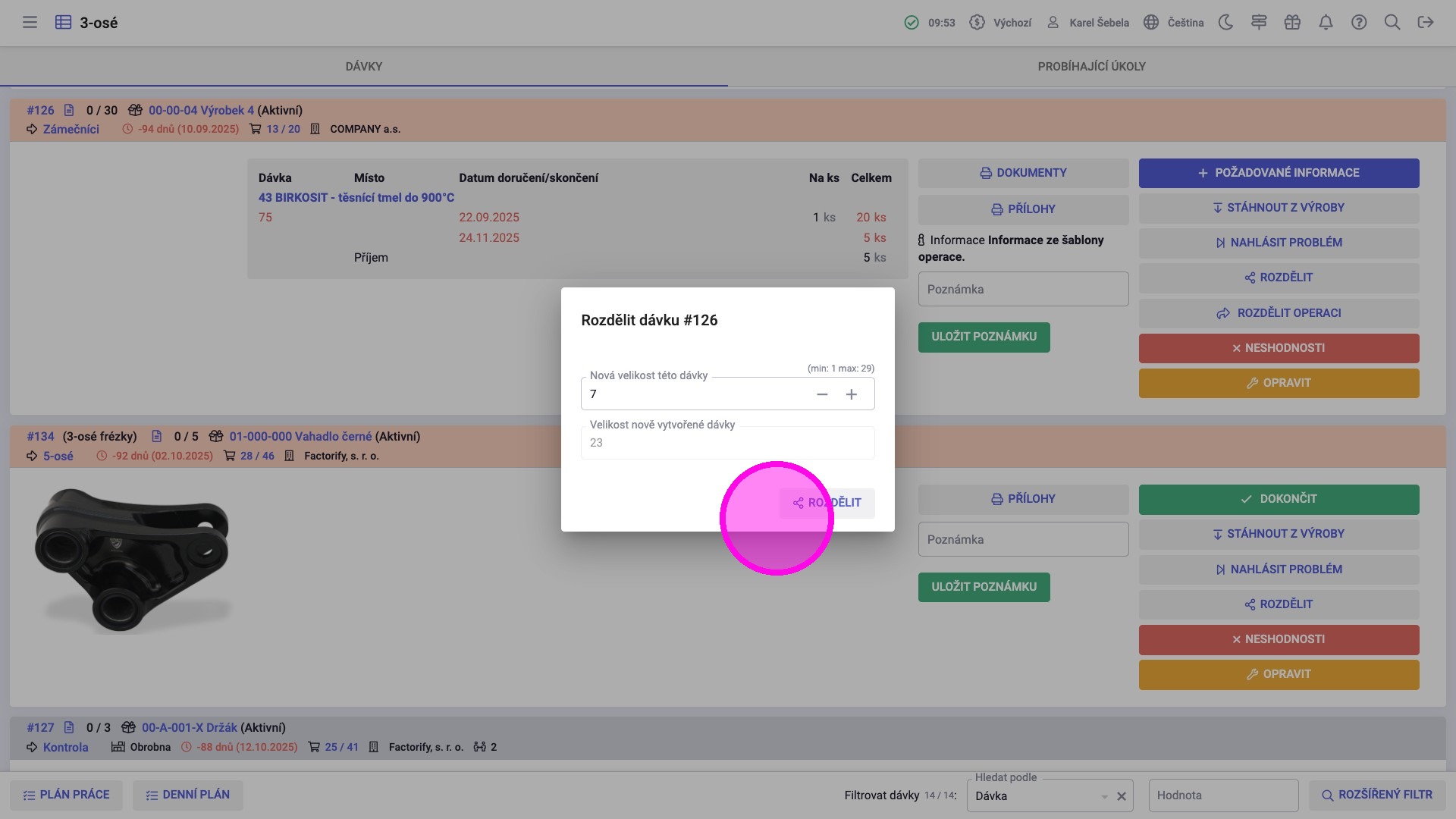1456x819 pixels.
Task: Open the Výchozí selector in header
Action: 1001,23
